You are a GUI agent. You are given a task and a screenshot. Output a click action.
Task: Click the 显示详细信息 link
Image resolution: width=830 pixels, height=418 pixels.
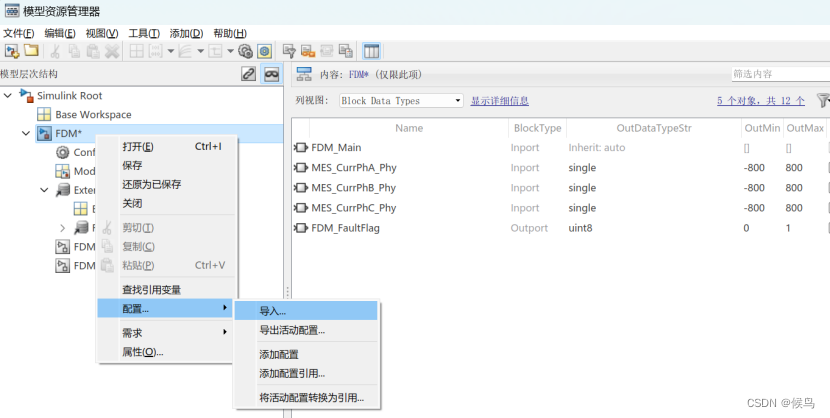[500, 101]
